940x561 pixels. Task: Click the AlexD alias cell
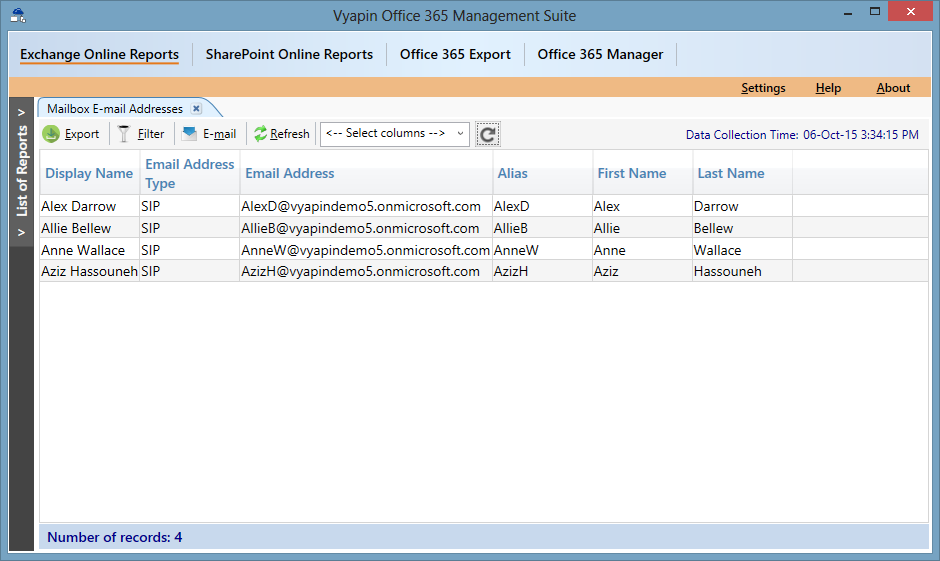click(542, 206)
